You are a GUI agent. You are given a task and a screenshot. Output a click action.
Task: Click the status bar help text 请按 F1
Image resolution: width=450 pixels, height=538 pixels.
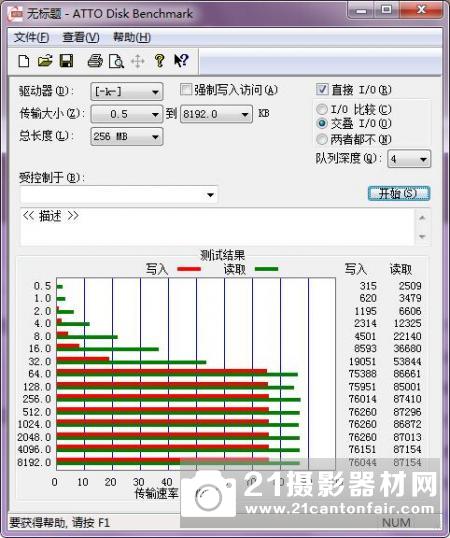pos(91,523)
